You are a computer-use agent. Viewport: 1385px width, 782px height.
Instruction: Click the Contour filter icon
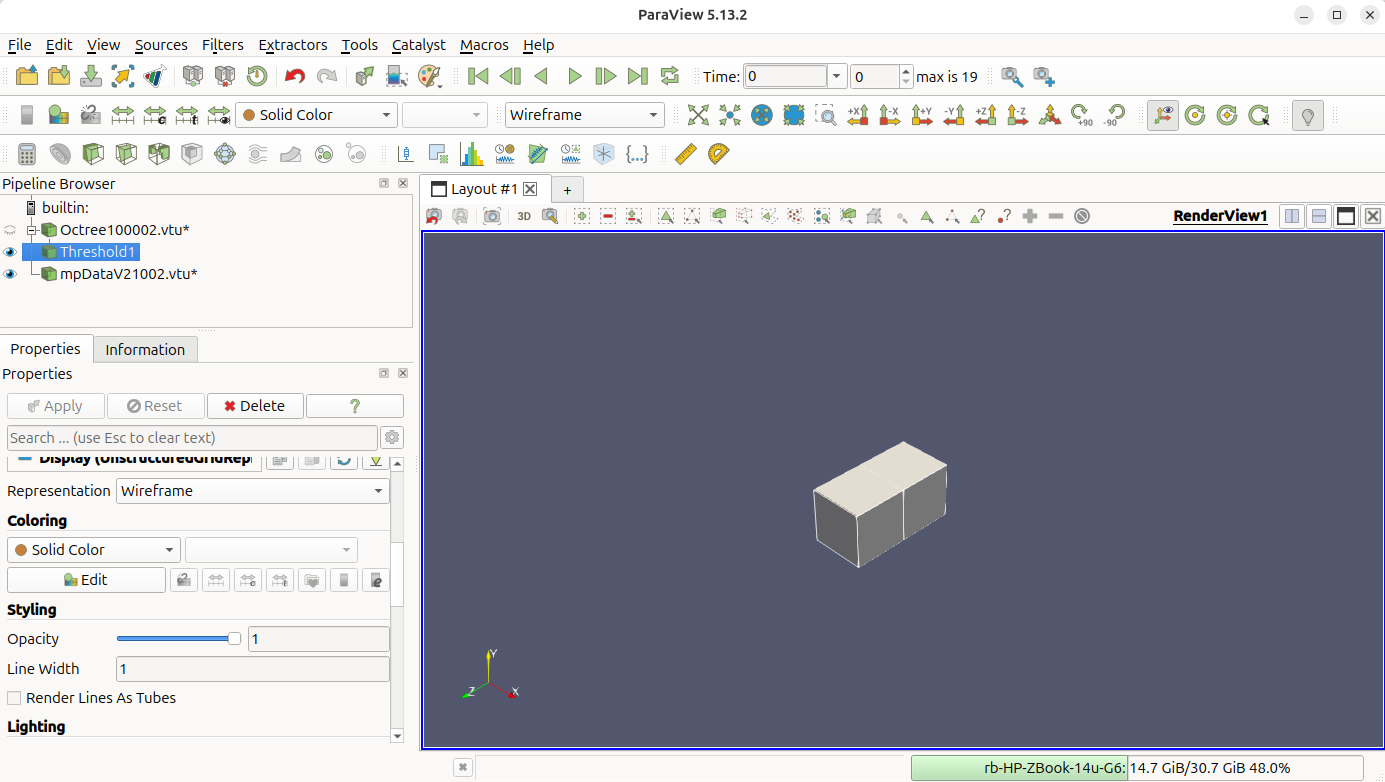click(x=61, y=154)
